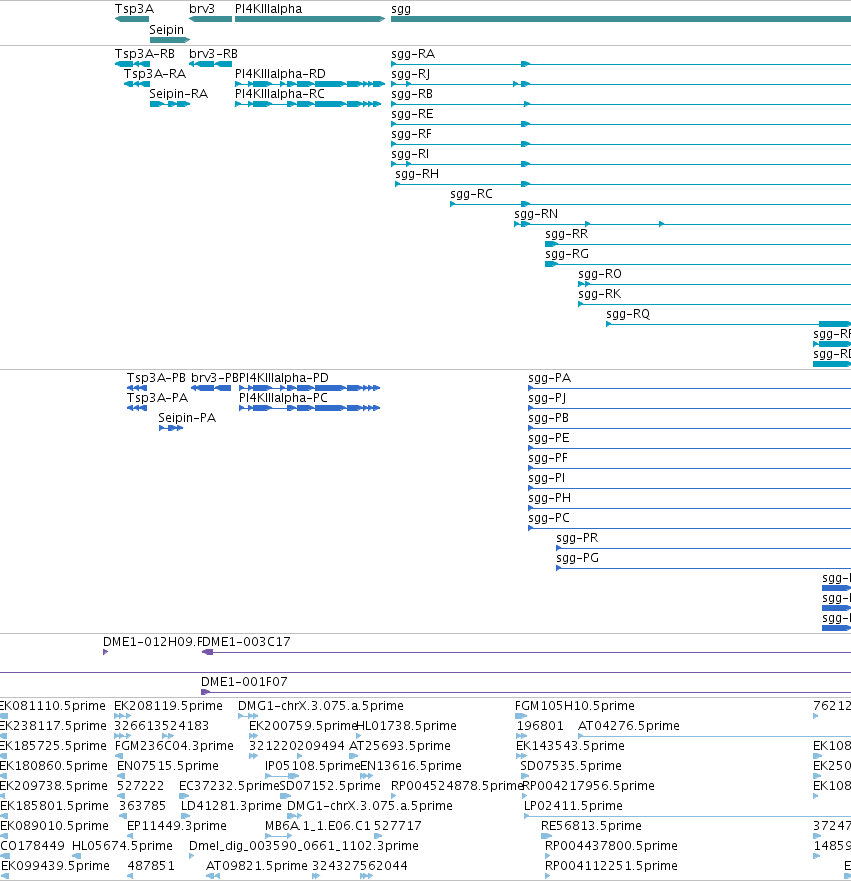
Task: Select RE56813.5prime EST
Action: click(547, 836)
